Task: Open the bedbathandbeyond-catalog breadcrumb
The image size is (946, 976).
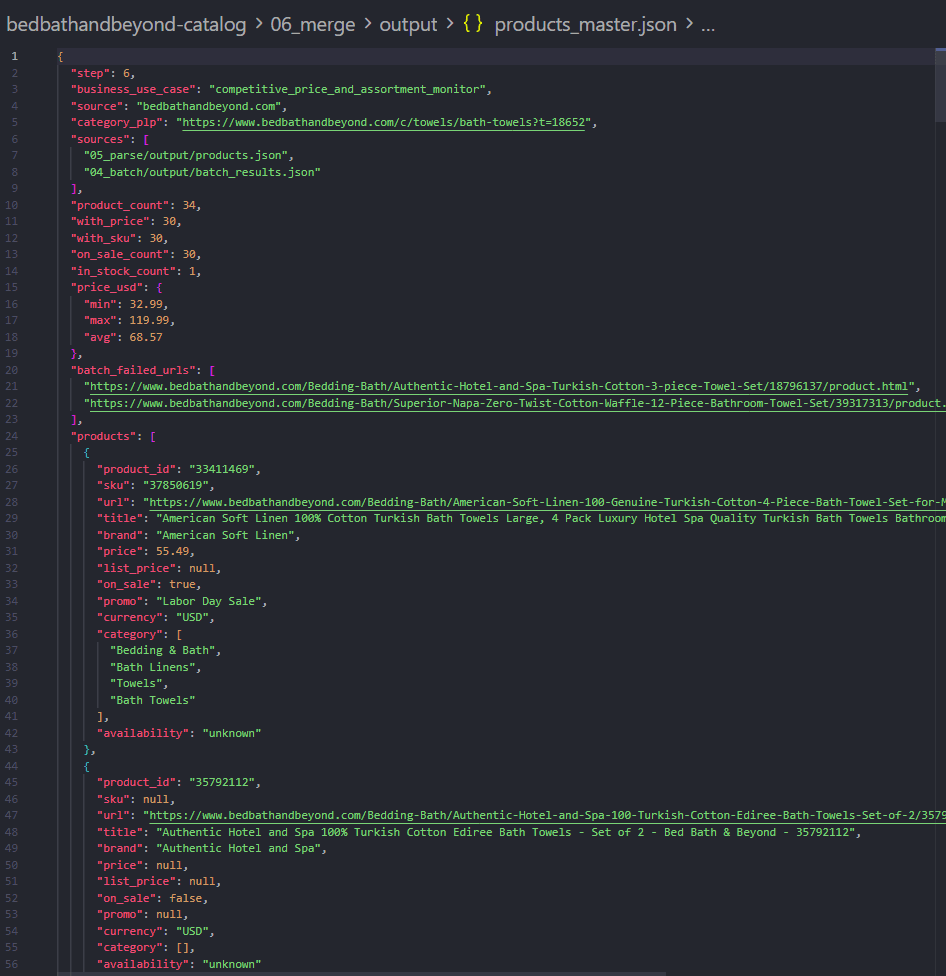Action: pos(126,24)
